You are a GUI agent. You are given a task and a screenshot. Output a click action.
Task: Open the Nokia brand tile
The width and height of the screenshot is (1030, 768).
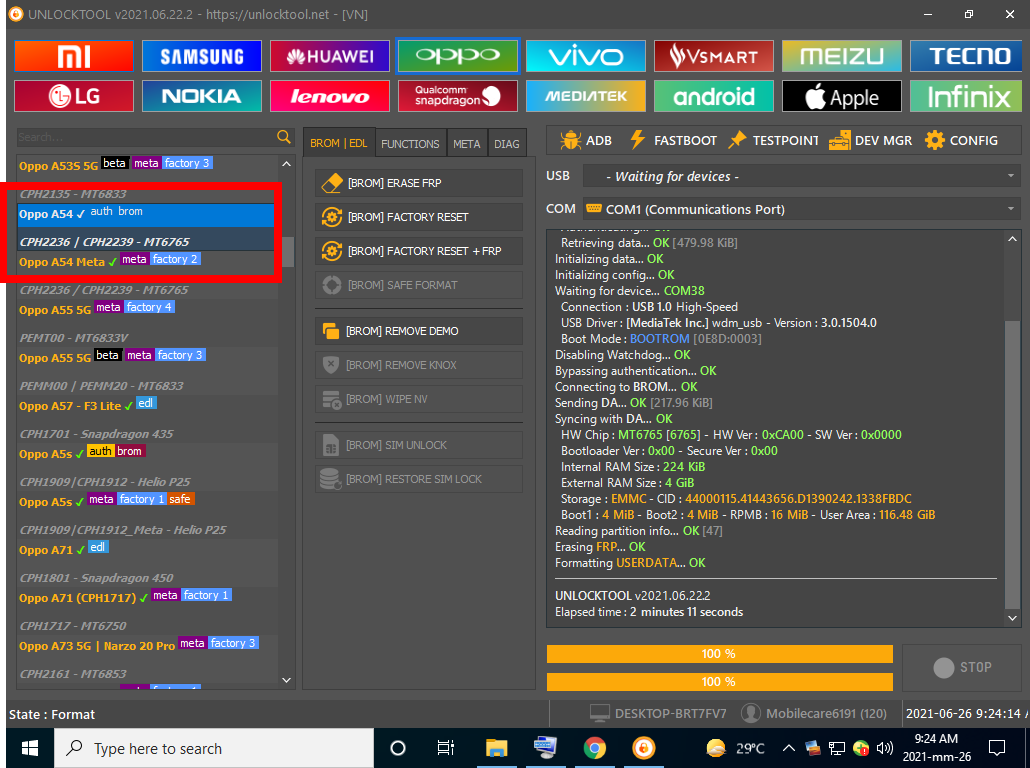click(202, 97)
